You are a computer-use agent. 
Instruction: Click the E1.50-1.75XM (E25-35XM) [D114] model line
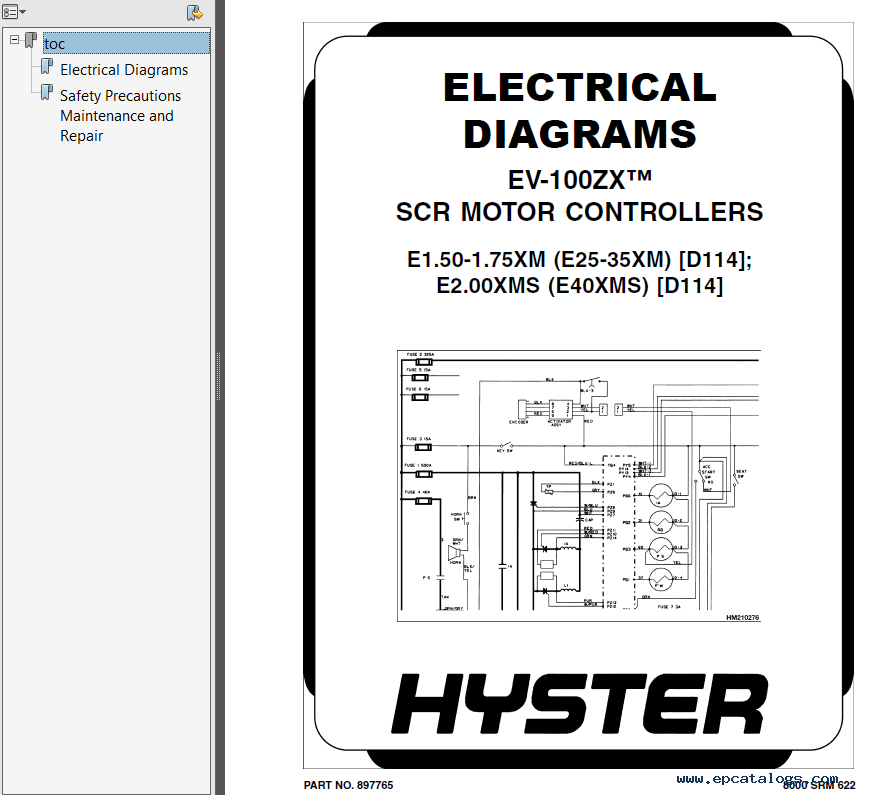pos(579,260)
